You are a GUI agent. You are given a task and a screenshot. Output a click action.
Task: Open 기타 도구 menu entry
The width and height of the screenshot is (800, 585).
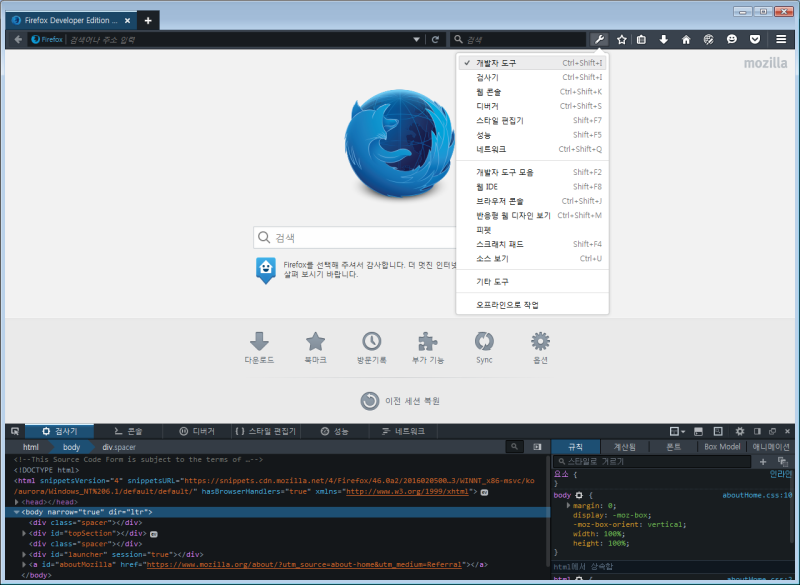point(532,282)
